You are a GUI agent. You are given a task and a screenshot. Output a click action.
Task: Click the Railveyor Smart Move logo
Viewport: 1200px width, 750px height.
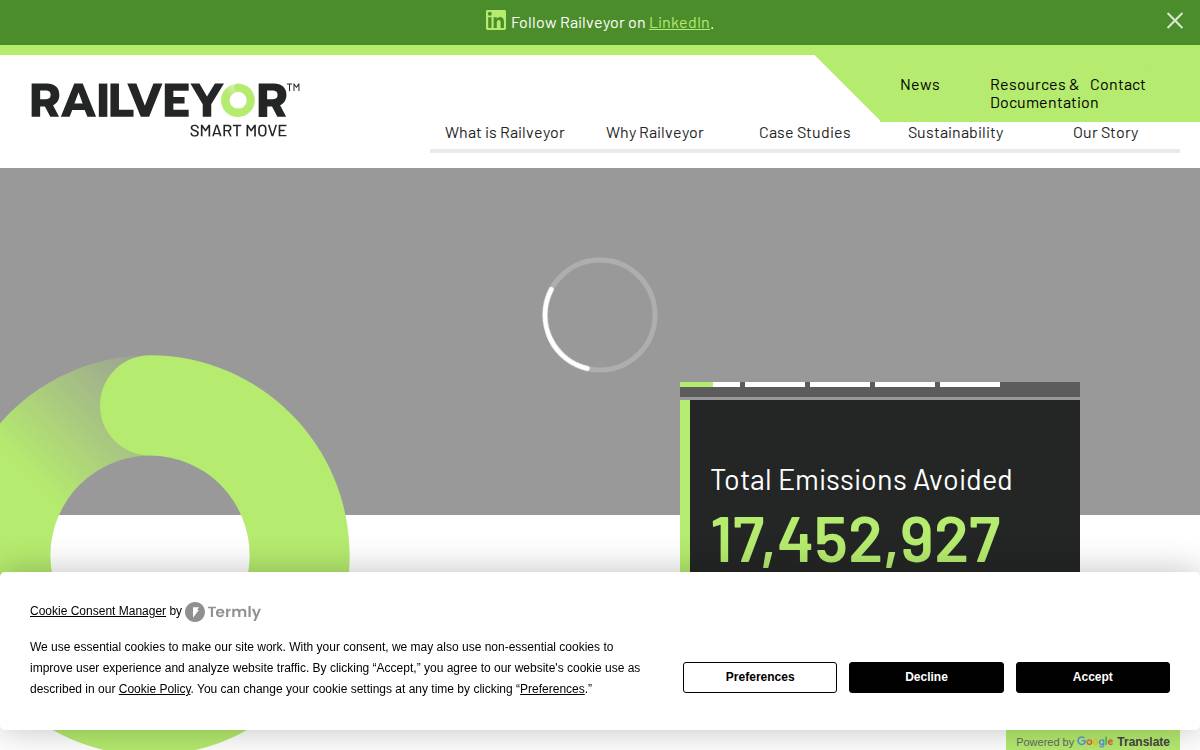(x=165, y=110)
